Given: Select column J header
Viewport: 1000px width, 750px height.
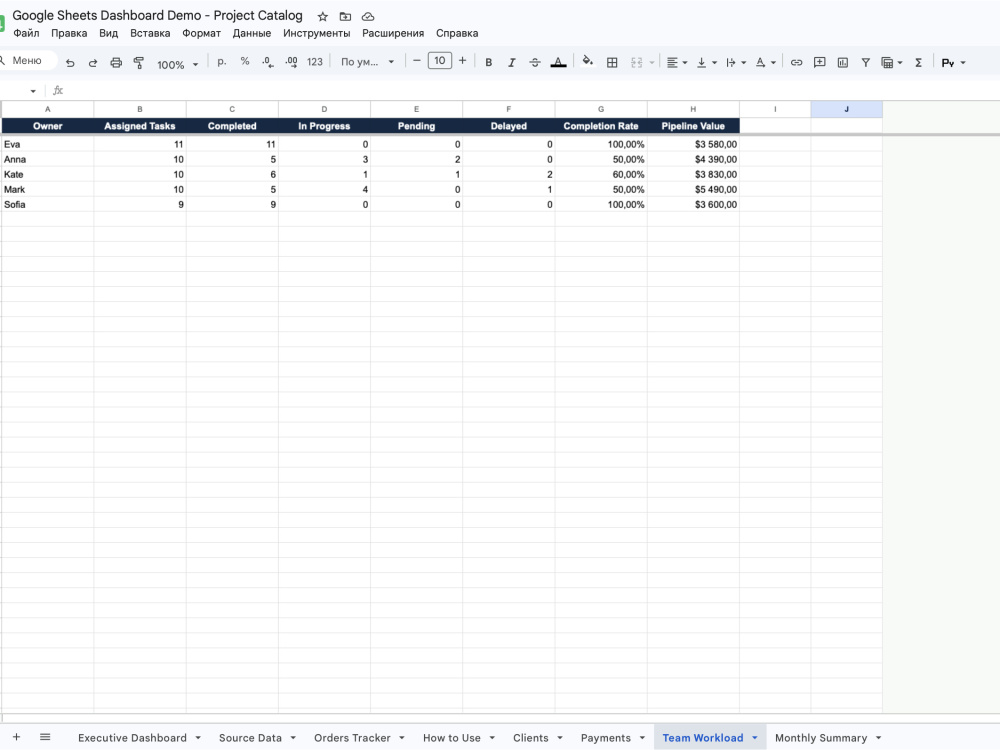Looking at the screenshot, I should [x=846, y=109].
